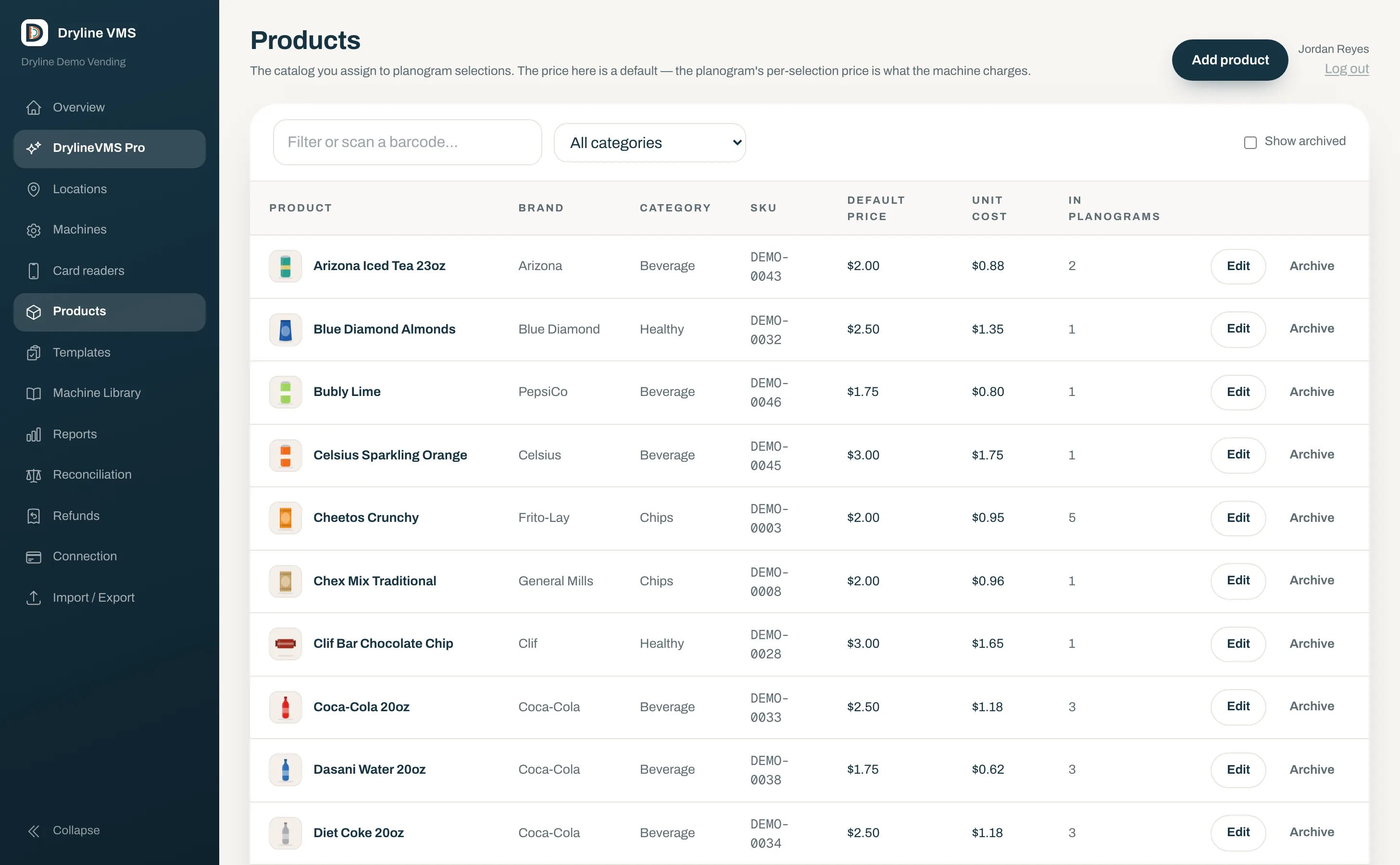Click the Collapse double-chevron icon

coord(34,831)
